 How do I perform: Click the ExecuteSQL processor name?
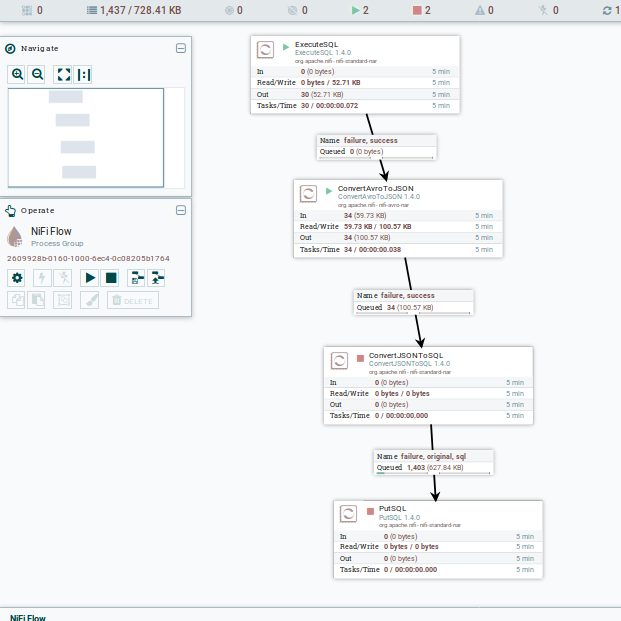(x=316, y=44)
